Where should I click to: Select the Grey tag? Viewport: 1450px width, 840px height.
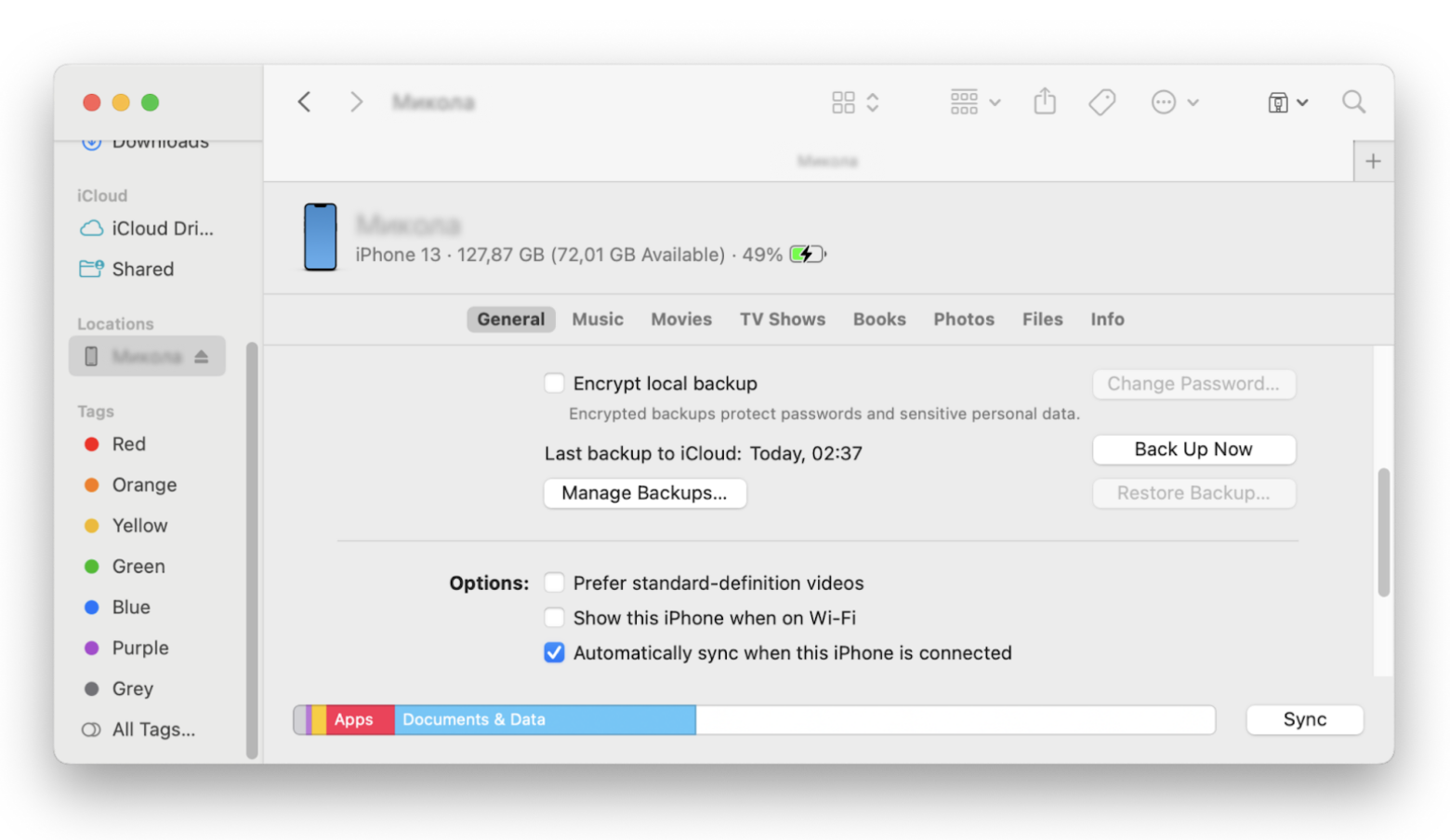(x=118, y=689)
